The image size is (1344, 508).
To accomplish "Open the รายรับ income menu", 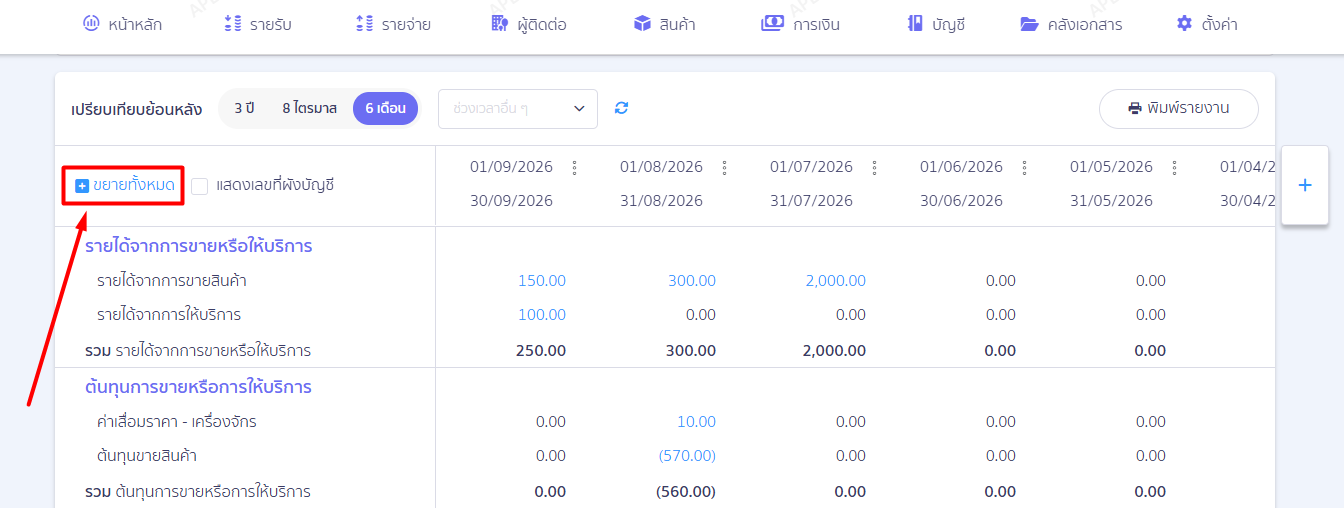I will (258, 24).
